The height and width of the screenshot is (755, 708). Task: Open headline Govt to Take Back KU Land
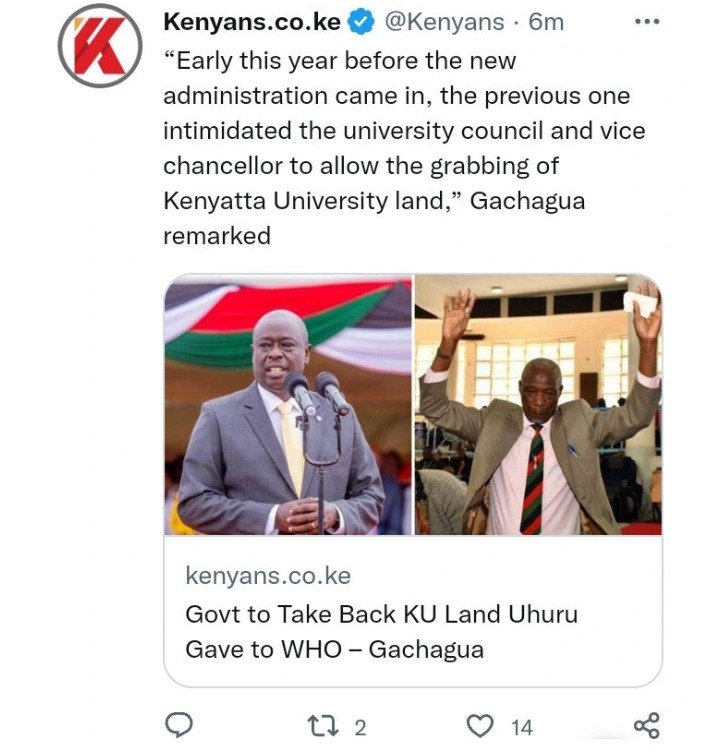[x=381, y=632]
